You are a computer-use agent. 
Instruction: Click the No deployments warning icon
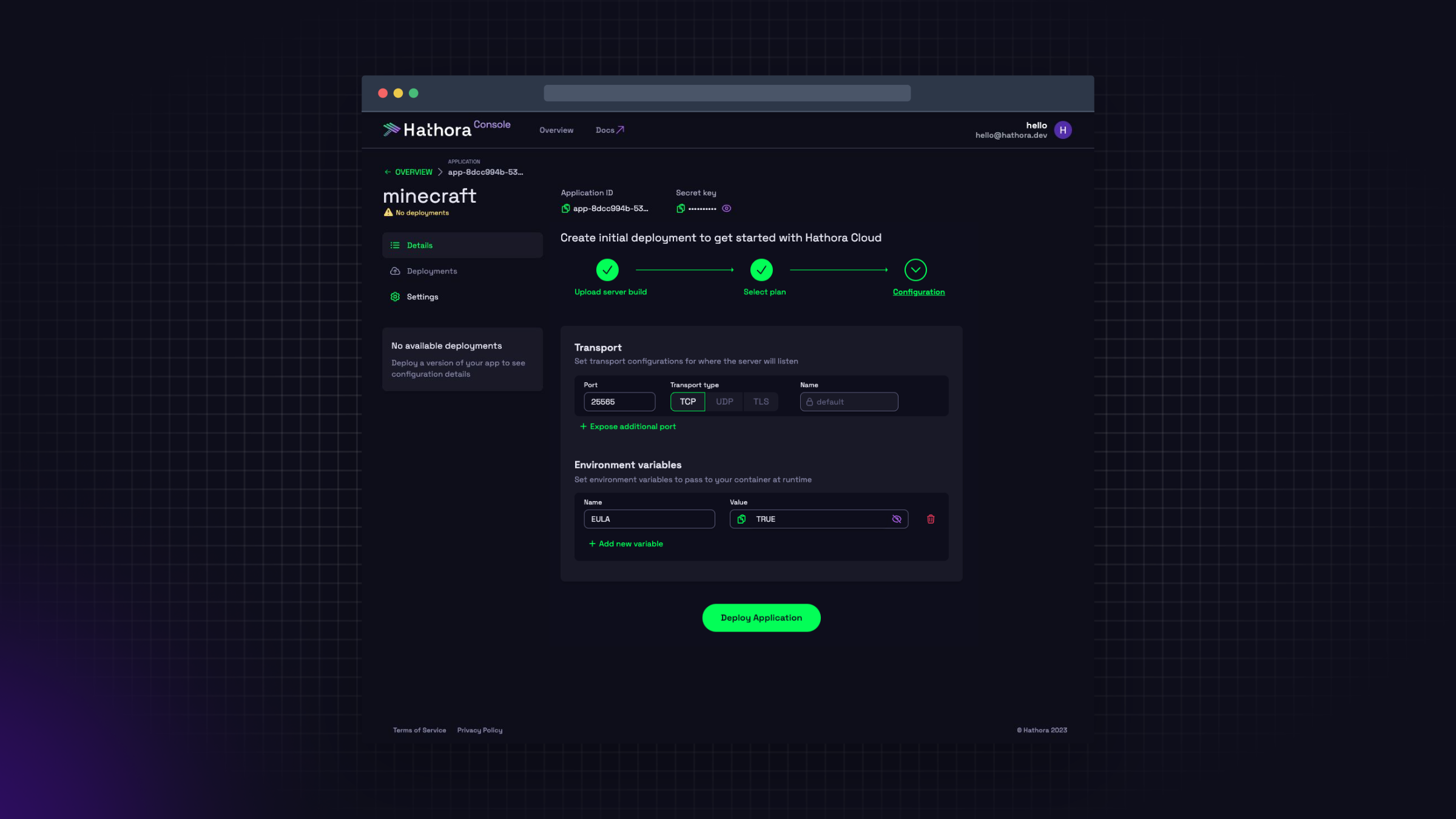tap(388, 212)
